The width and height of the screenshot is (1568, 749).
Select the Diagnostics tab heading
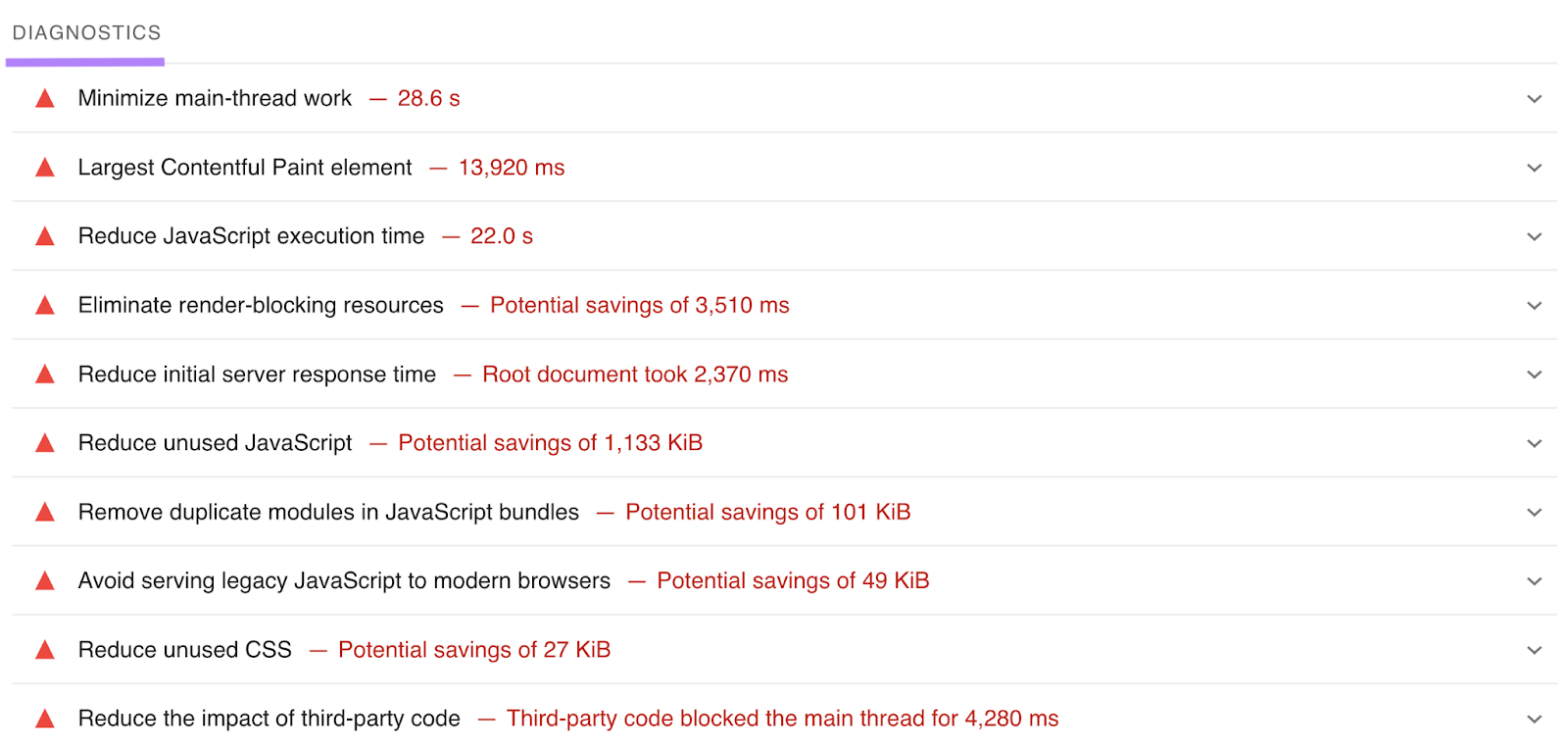(86, 33)
